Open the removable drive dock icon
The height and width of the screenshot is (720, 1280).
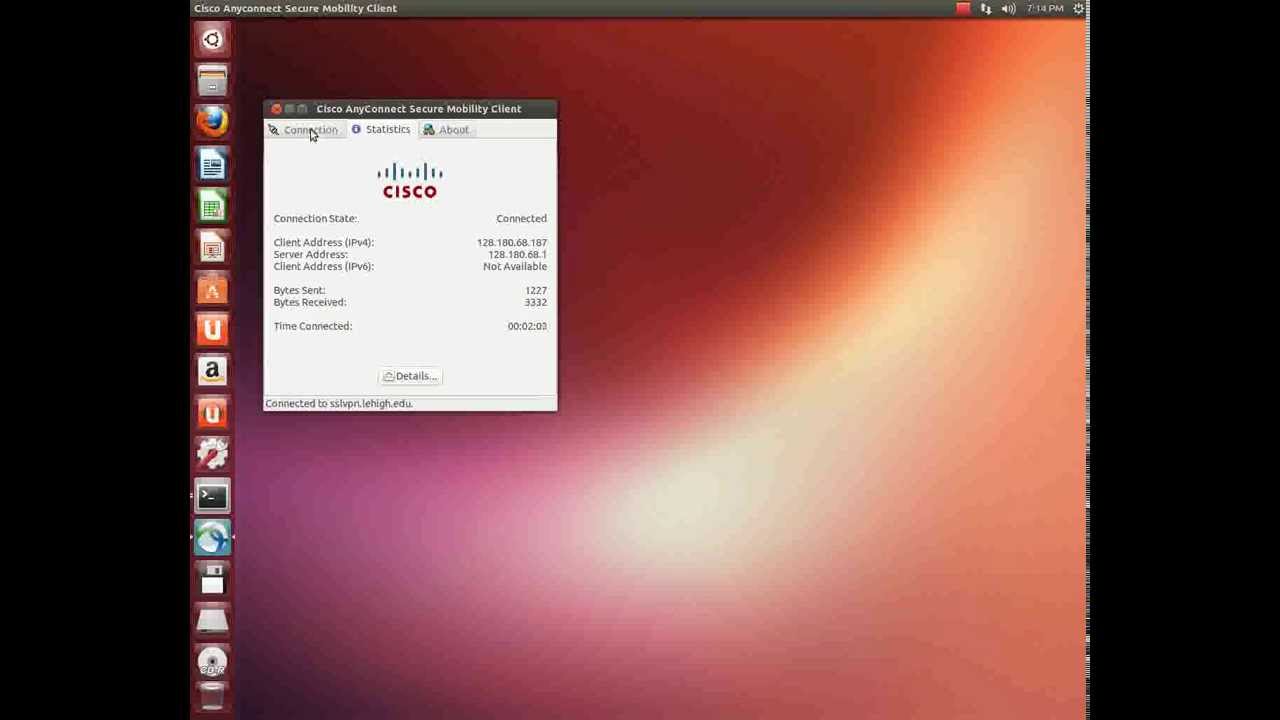(x=212, y=621)
